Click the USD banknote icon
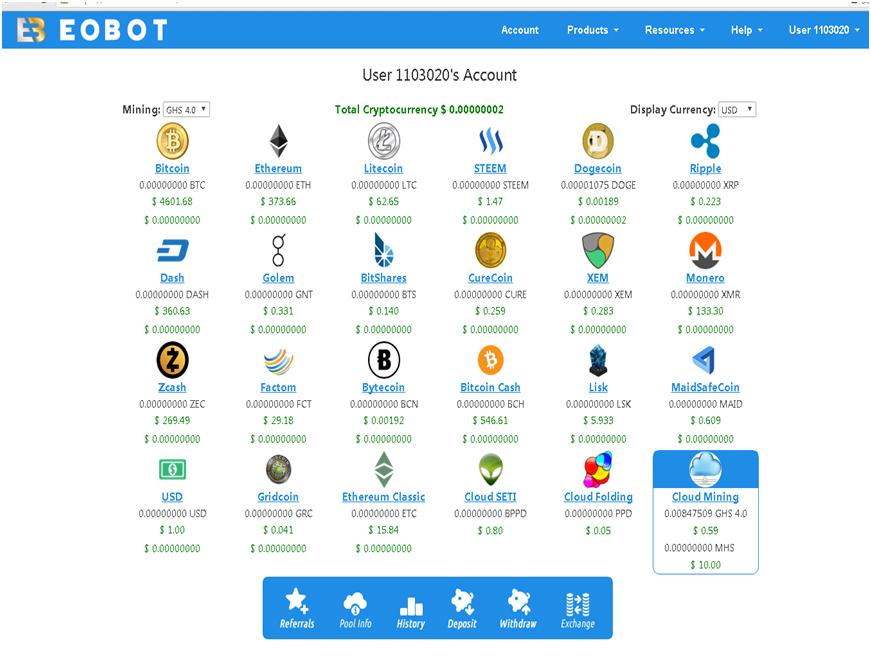The width and height of the screenshot is (871, 658). coord(172,469)
